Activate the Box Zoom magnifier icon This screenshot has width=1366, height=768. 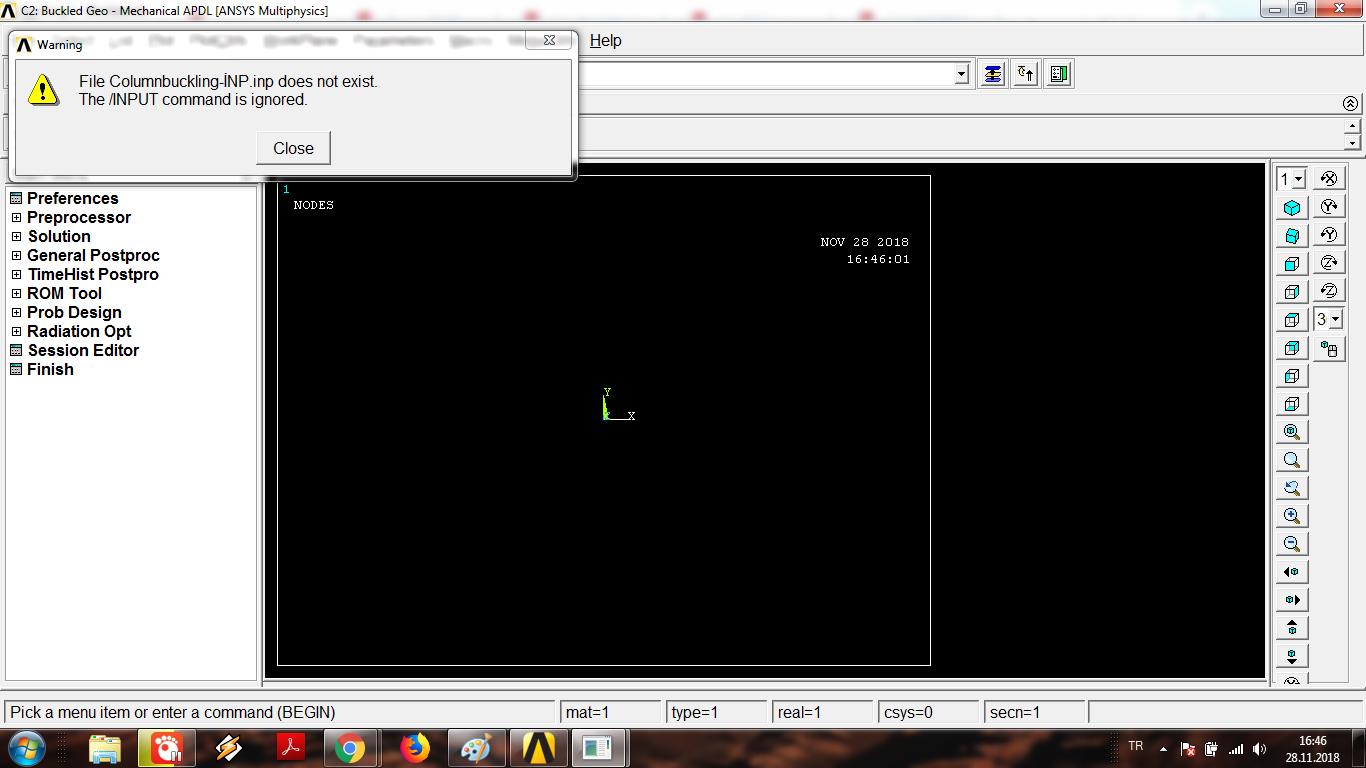pos(1292,460)
